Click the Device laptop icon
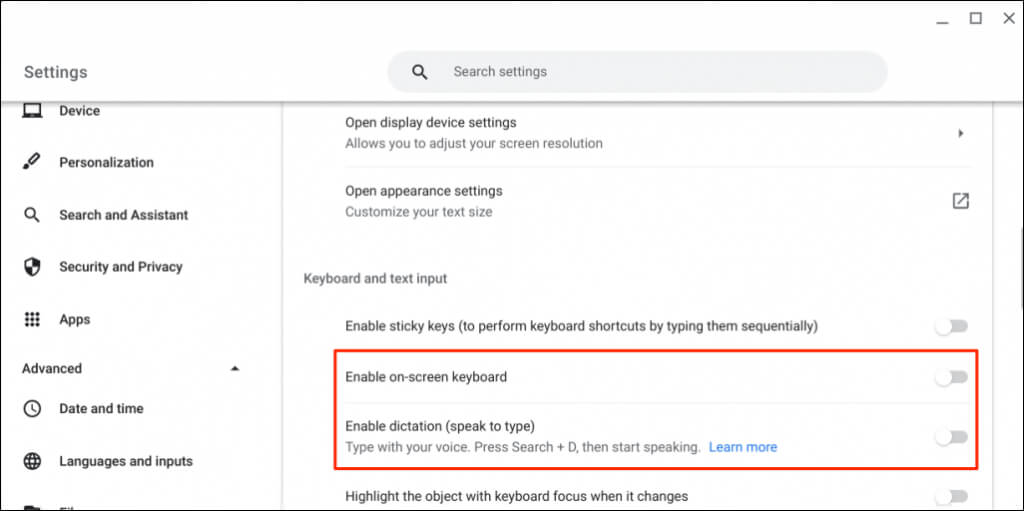 32,111
